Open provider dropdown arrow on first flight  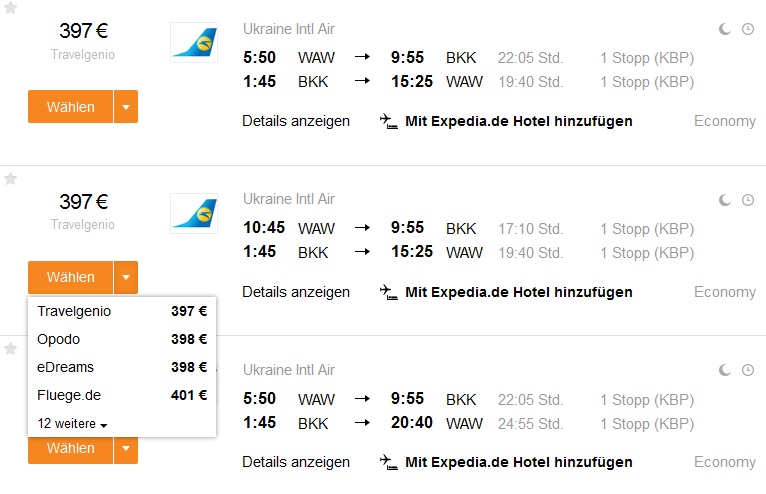click(x=126, y=107)
